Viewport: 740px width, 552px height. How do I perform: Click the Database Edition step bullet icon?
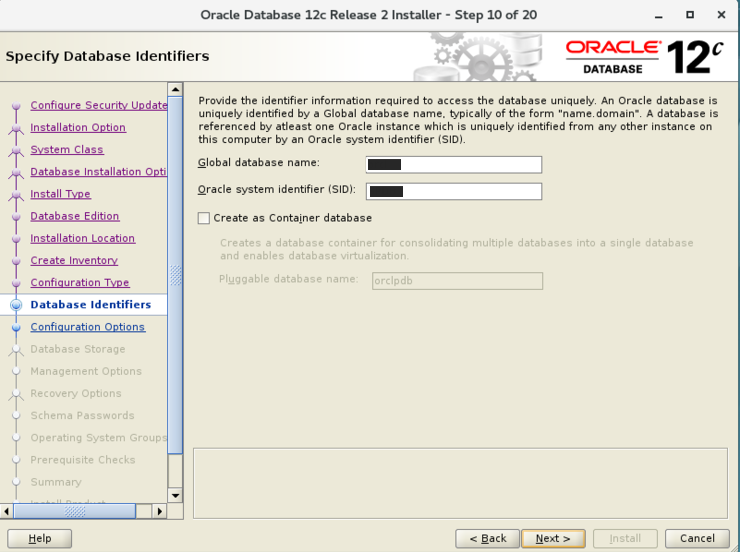point(16,216)
